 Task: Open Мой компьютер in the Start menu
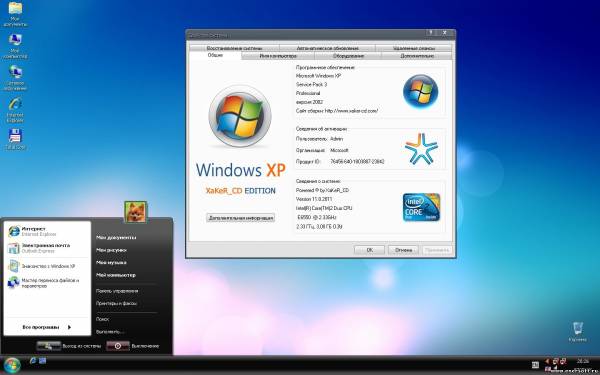[x=116, y=275]
